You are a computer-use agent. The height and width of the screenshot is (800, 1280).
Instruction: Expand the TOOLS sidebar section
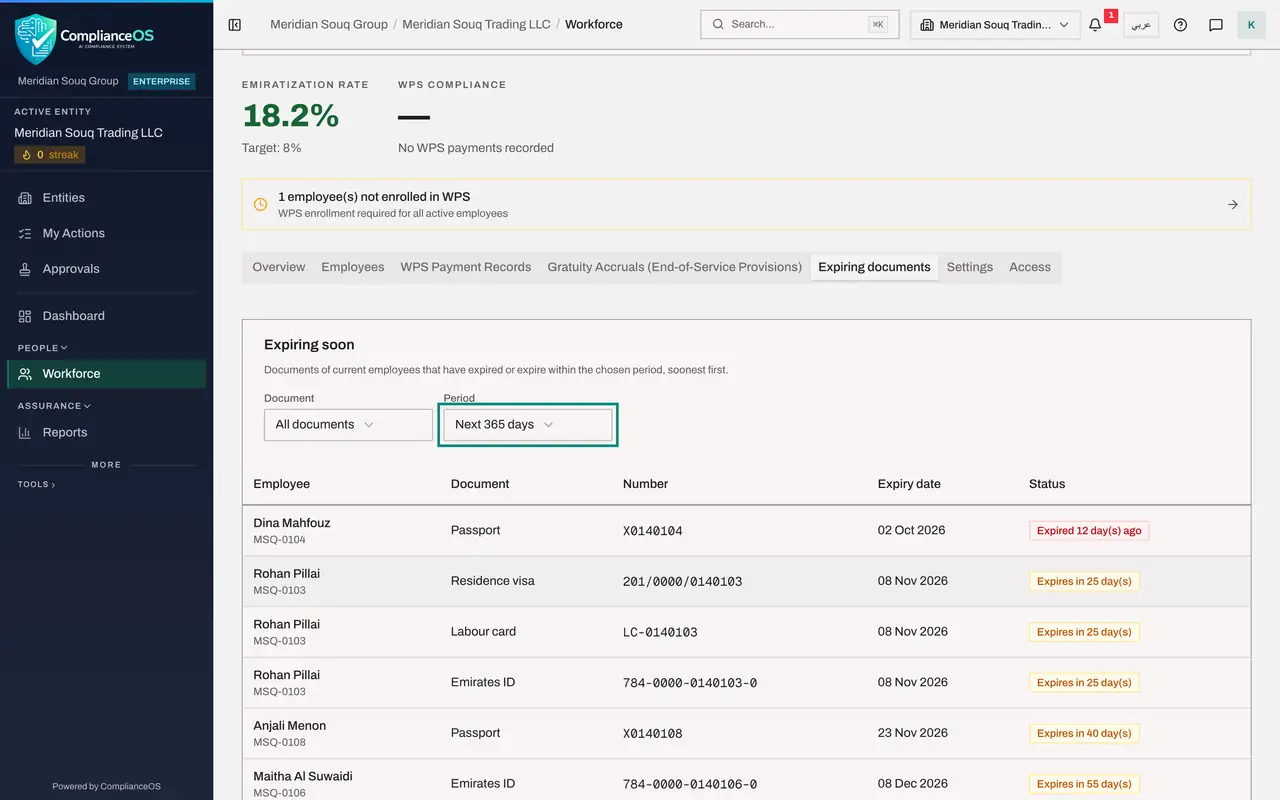point(36,484)
